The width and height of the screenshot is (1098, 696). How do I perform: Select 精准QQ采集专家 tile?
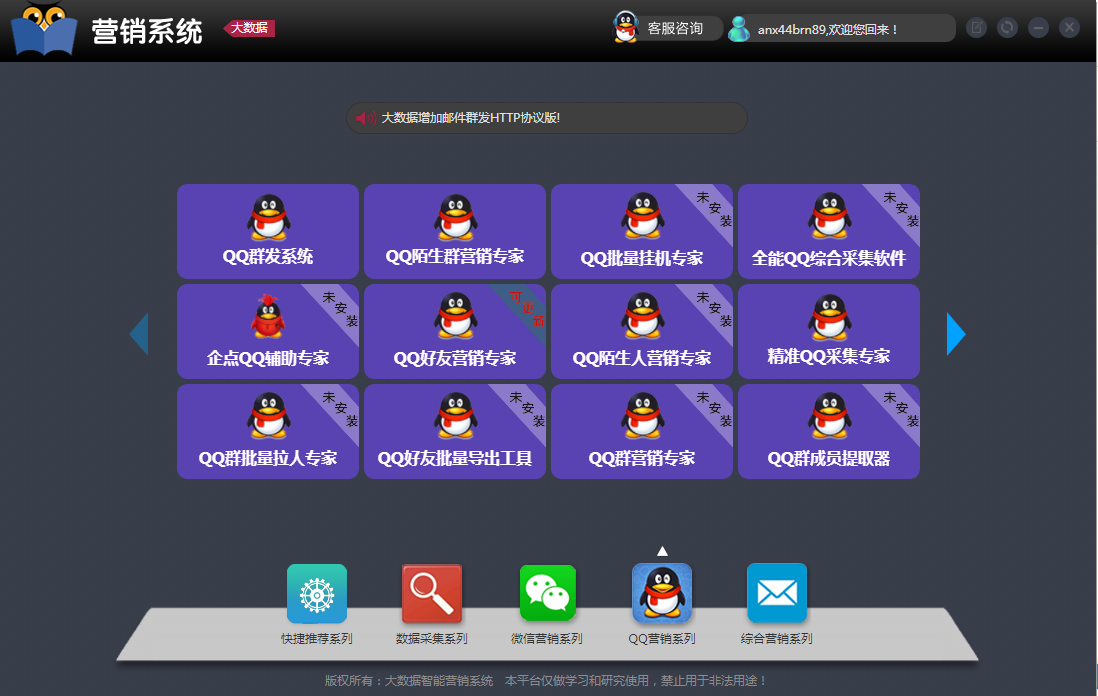(x=828, y=331)
